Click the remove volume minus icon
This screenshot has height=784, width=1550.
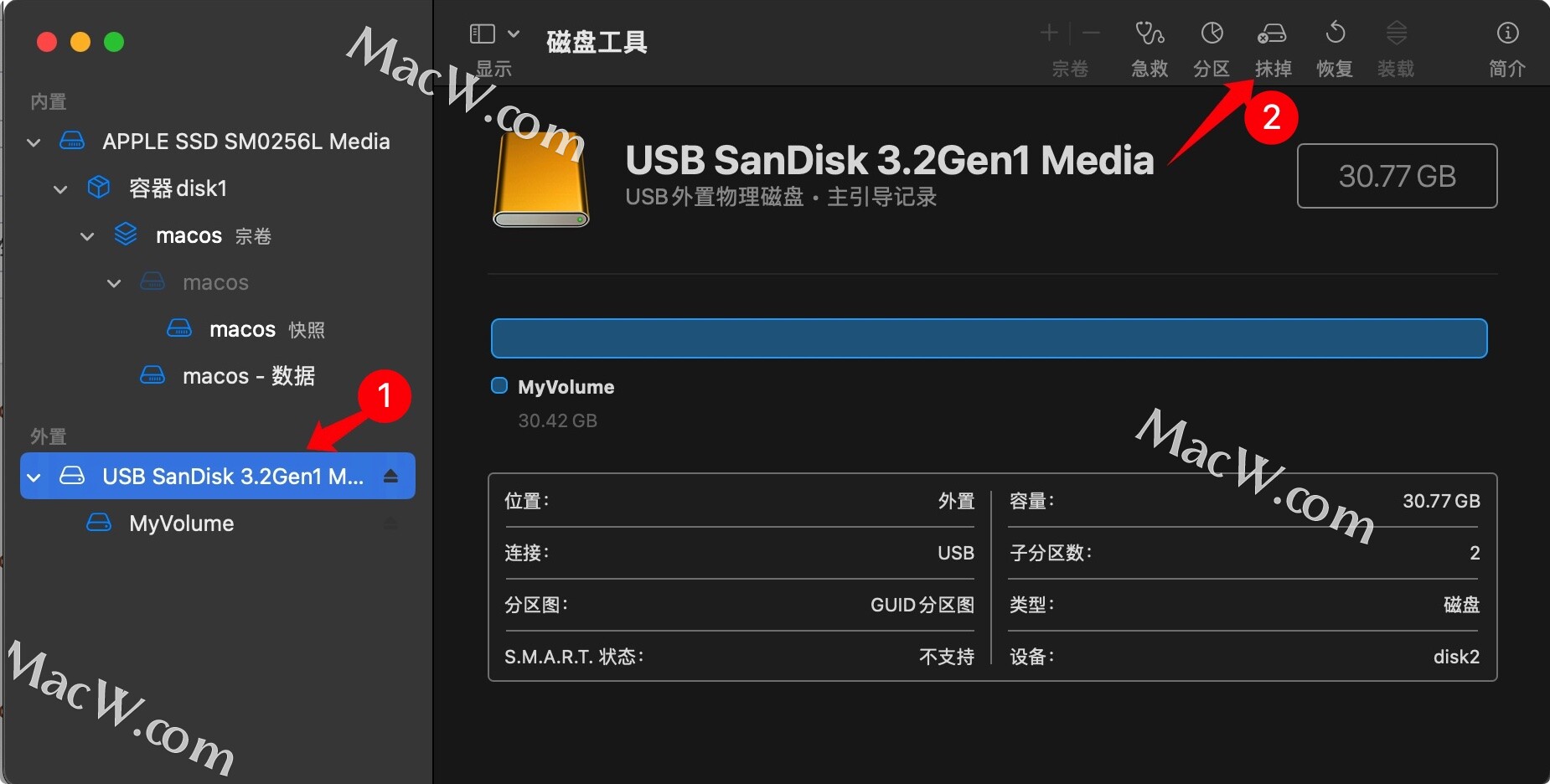click(x=1091, y=33)
